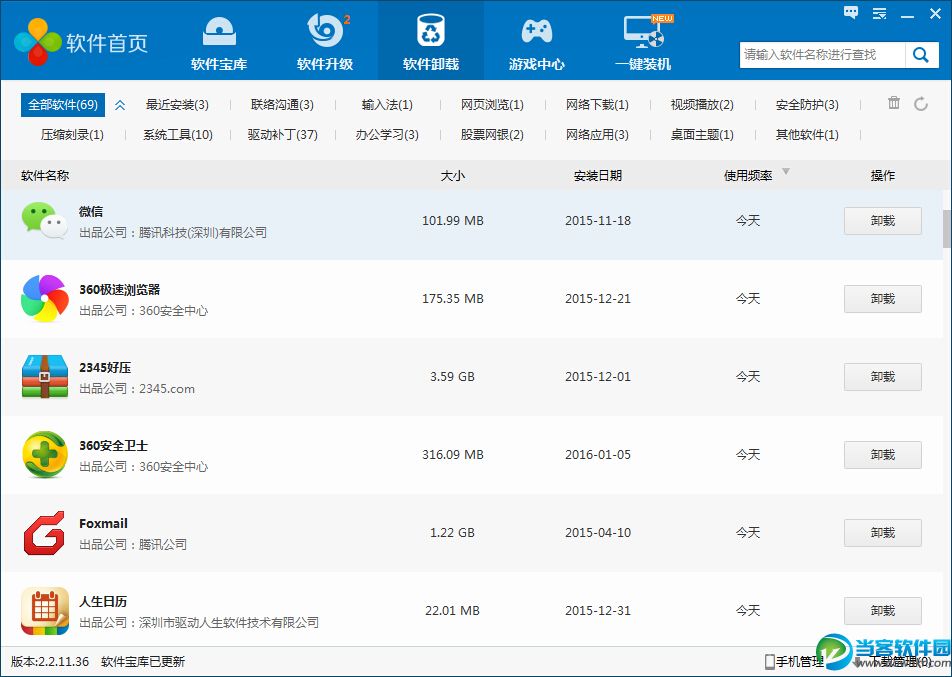Click the 软件首页 home logo
The image size is (952, 677).
click(x=80, y=42)
